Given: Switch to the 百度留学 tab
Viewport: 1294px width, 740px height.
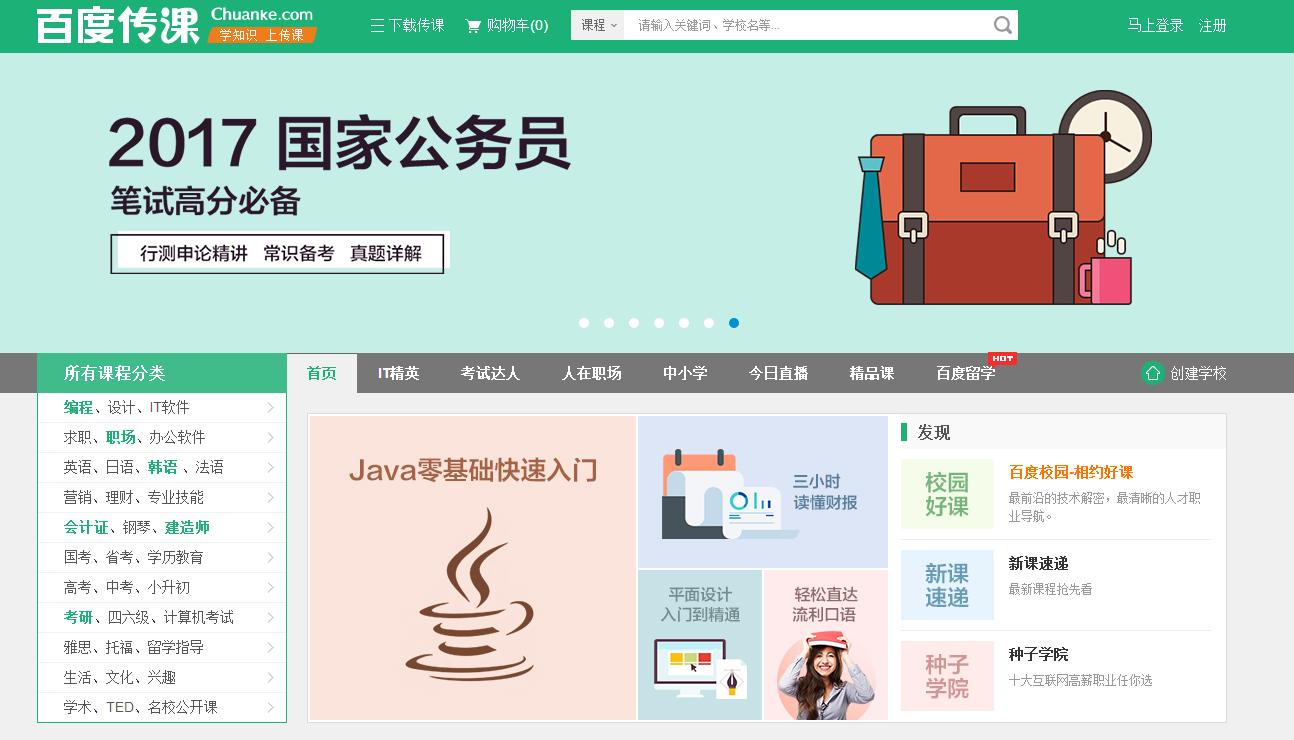Looking at the screenshot, I should coord(963,372).
